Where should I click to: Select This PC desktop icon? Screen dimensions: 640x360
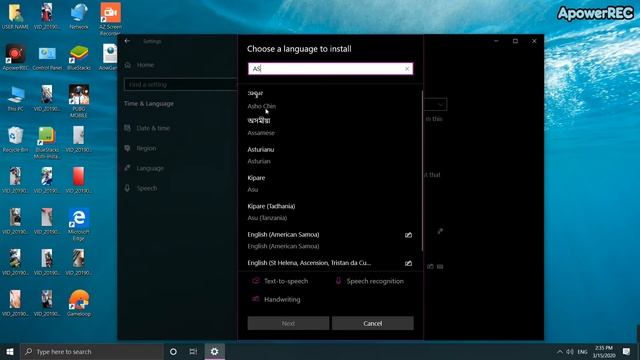(x=16, y=98)
